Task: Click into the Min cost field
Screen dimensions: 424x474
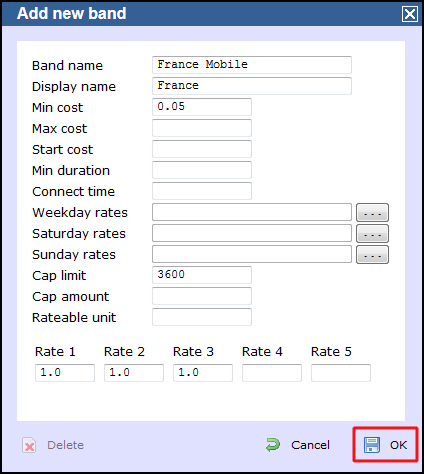Action: [x=202, y=107]
